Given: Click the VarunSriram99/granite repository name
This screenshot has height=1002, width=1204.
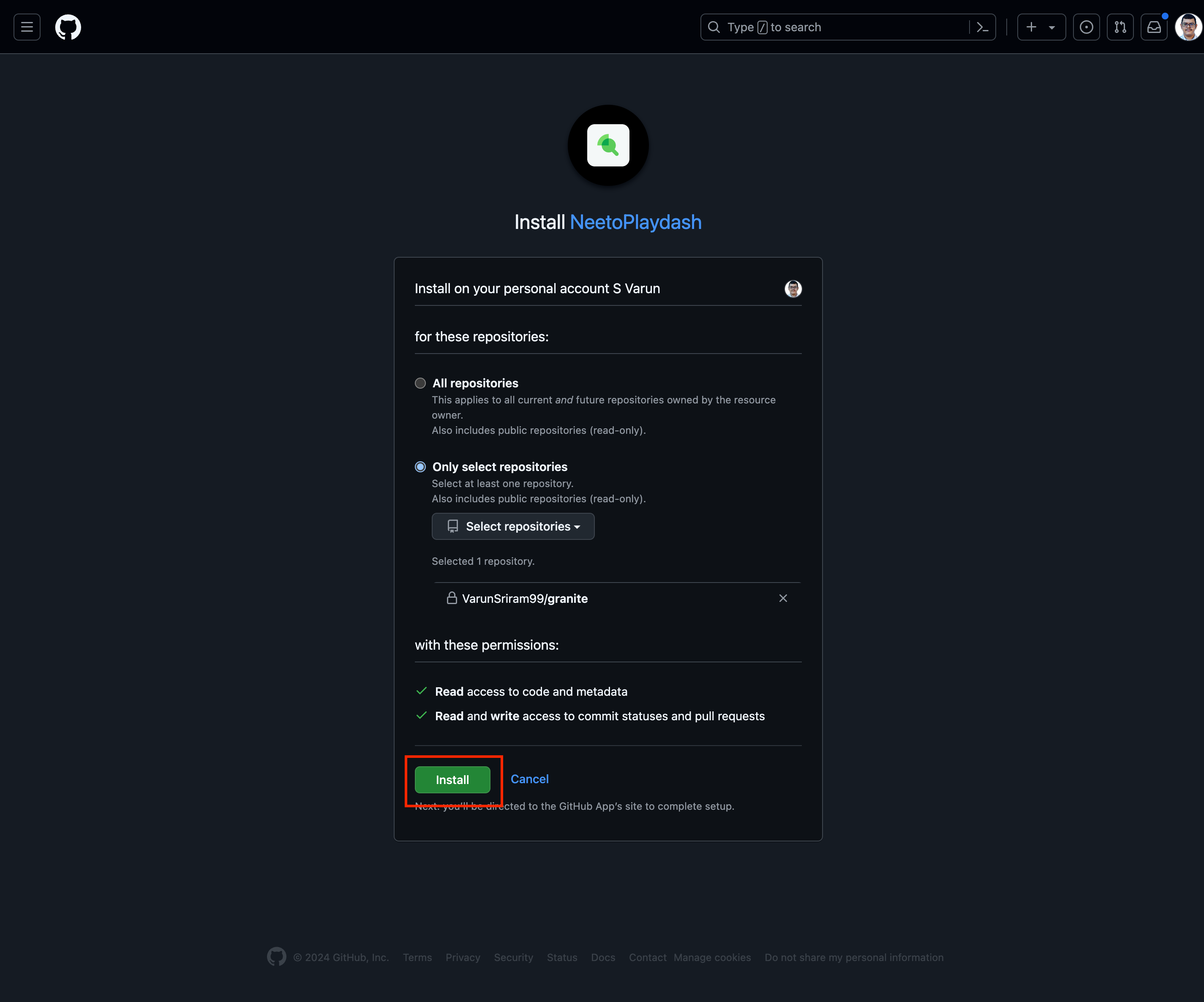Looking at the screenshot, I should (525, 599).
